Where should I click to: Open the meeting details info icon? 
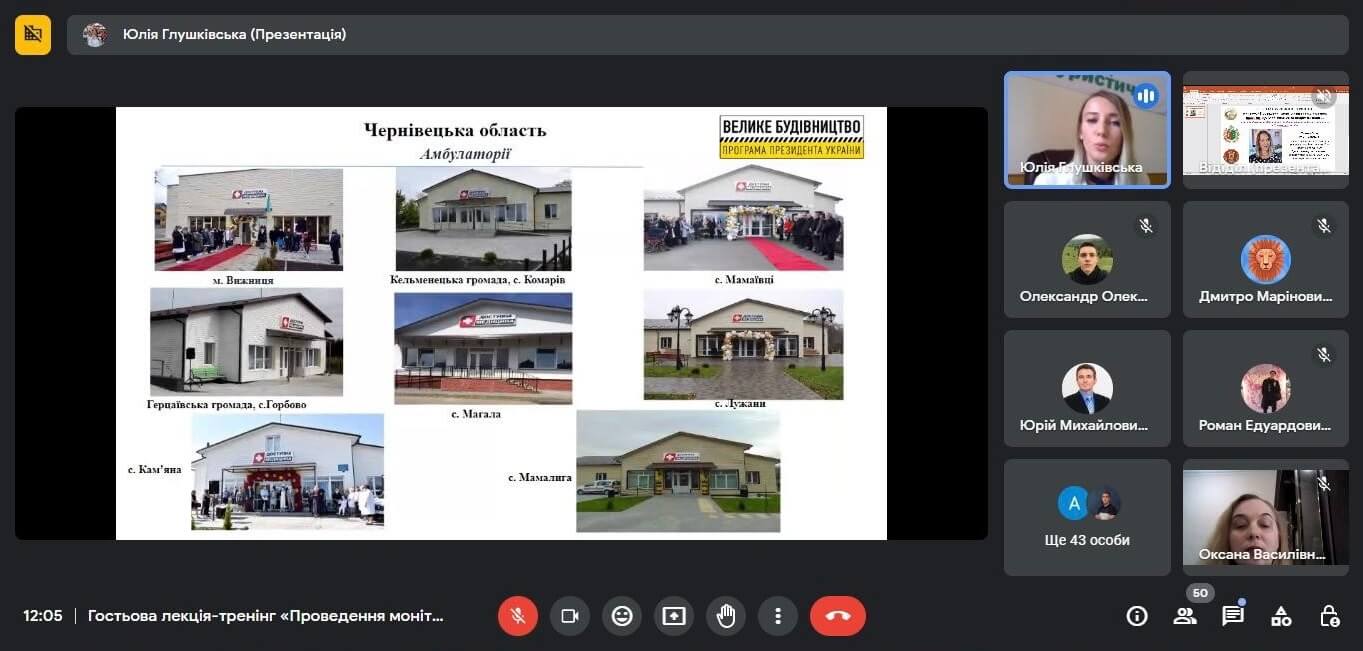coord(1137,616)
